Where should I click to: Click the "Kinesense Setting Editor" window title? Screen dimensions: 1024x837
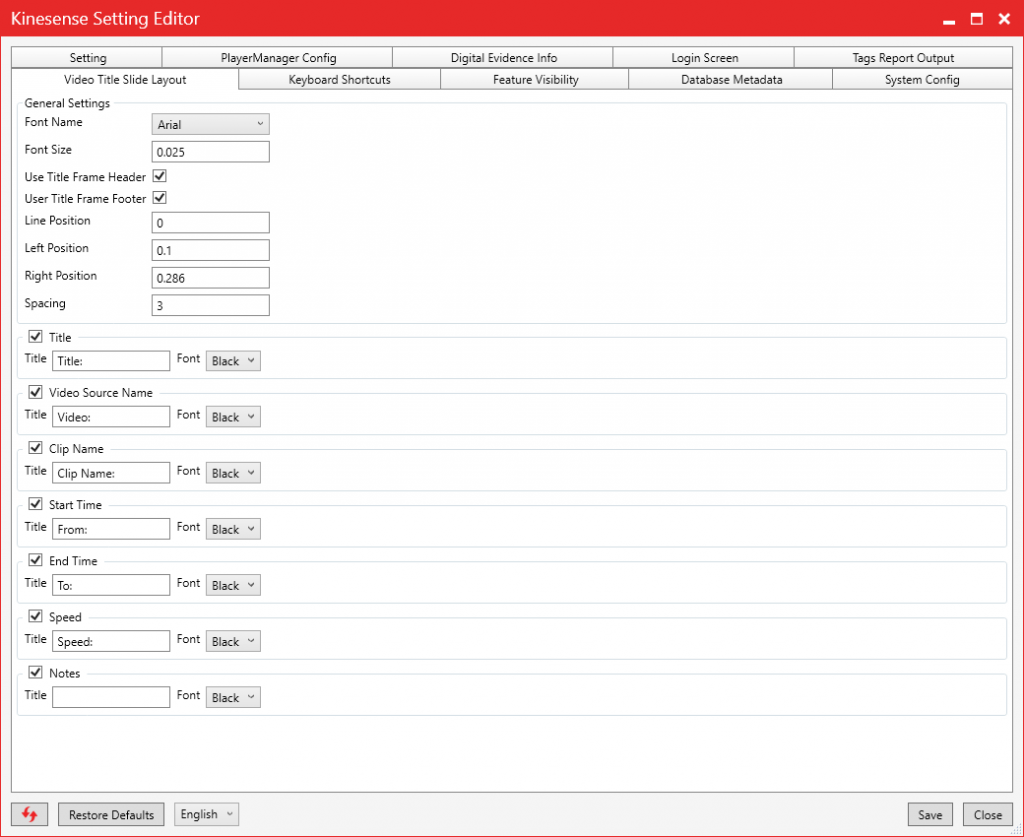pos(105,18)
